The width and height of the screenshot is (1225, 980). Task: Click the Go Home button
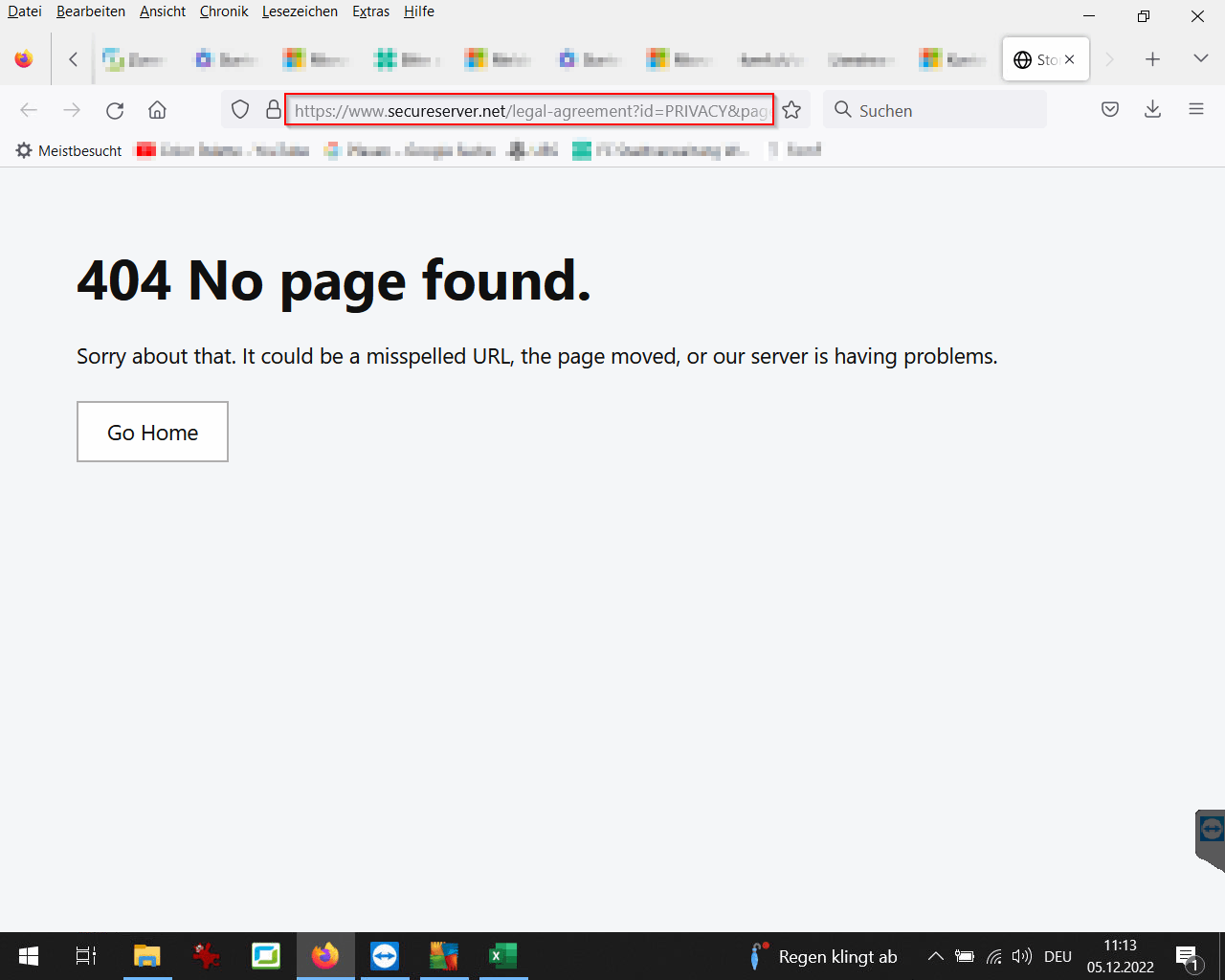click(x=152, y=432)
